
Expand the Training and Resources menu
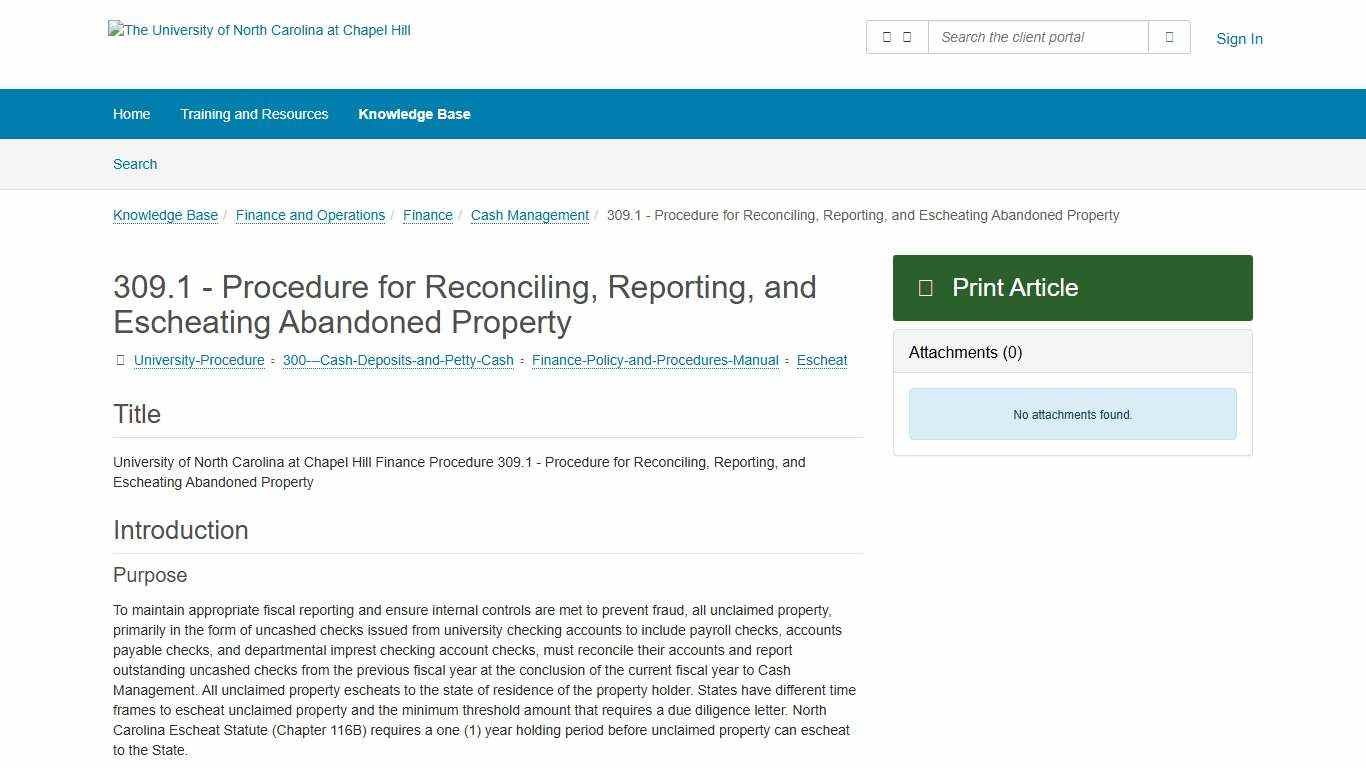tap(254, 114)
